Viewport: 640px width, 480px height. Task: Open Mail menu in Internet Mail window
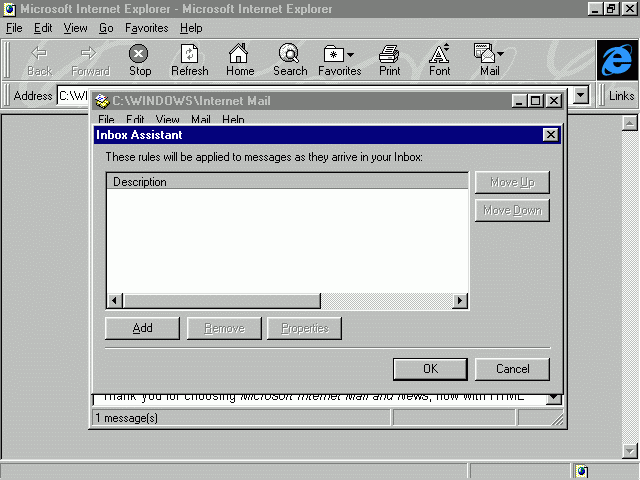(x=201, y=120)
